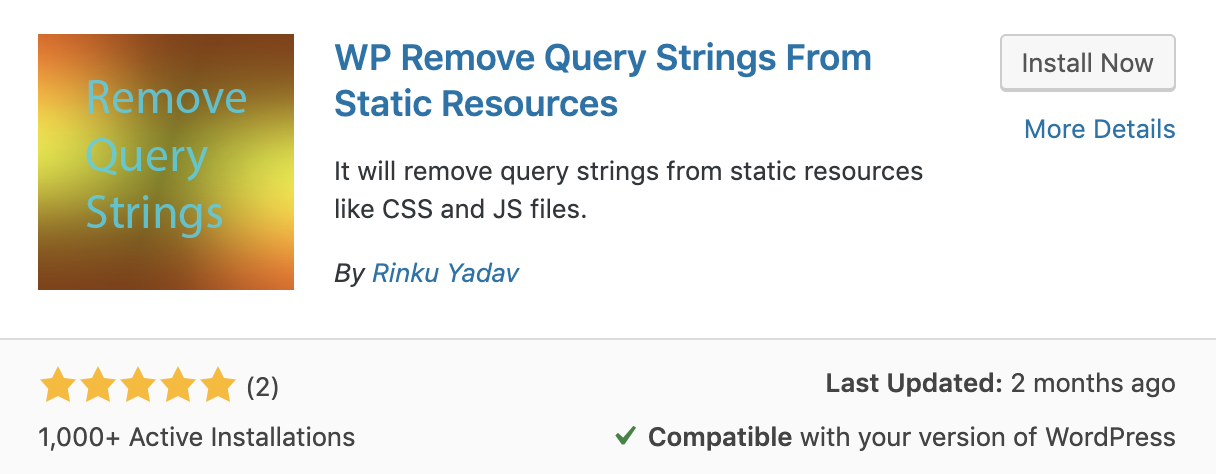Visit author Rinku Yadav's link
The image size is (1216, 474).
[445, 273]
